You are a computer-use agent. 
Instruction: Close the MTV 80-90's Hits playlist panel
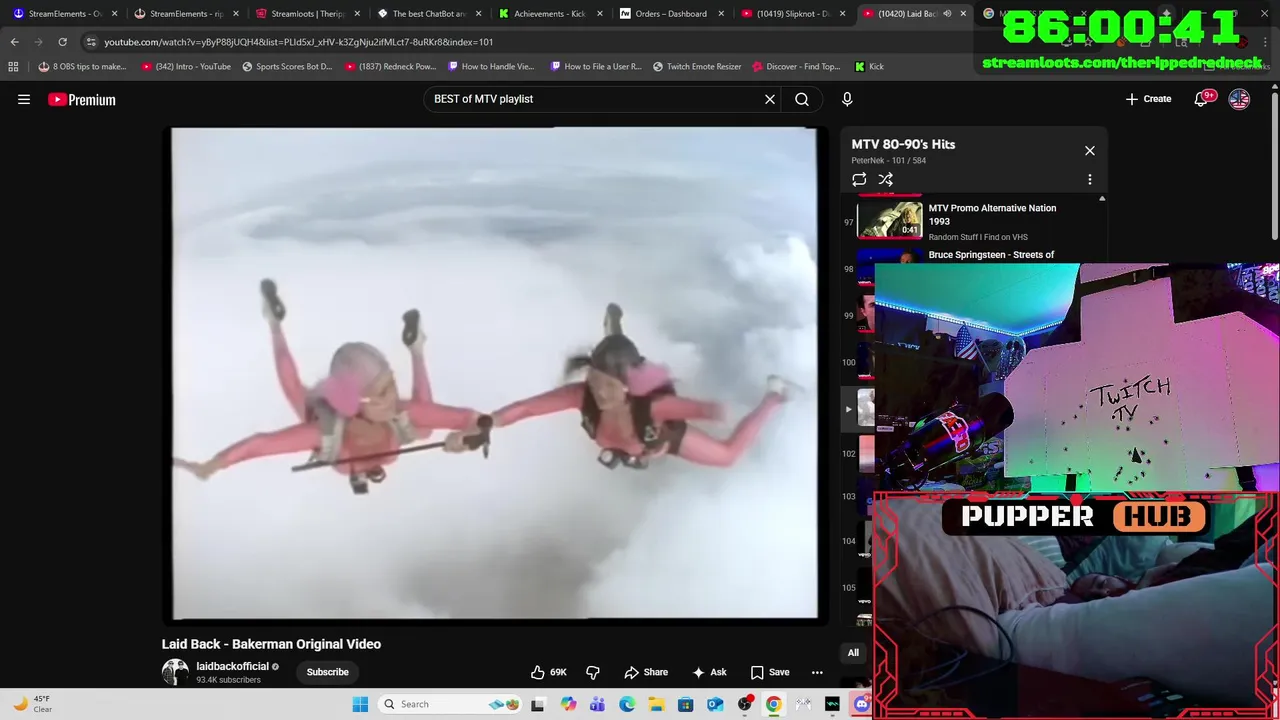coord(1090,151)
